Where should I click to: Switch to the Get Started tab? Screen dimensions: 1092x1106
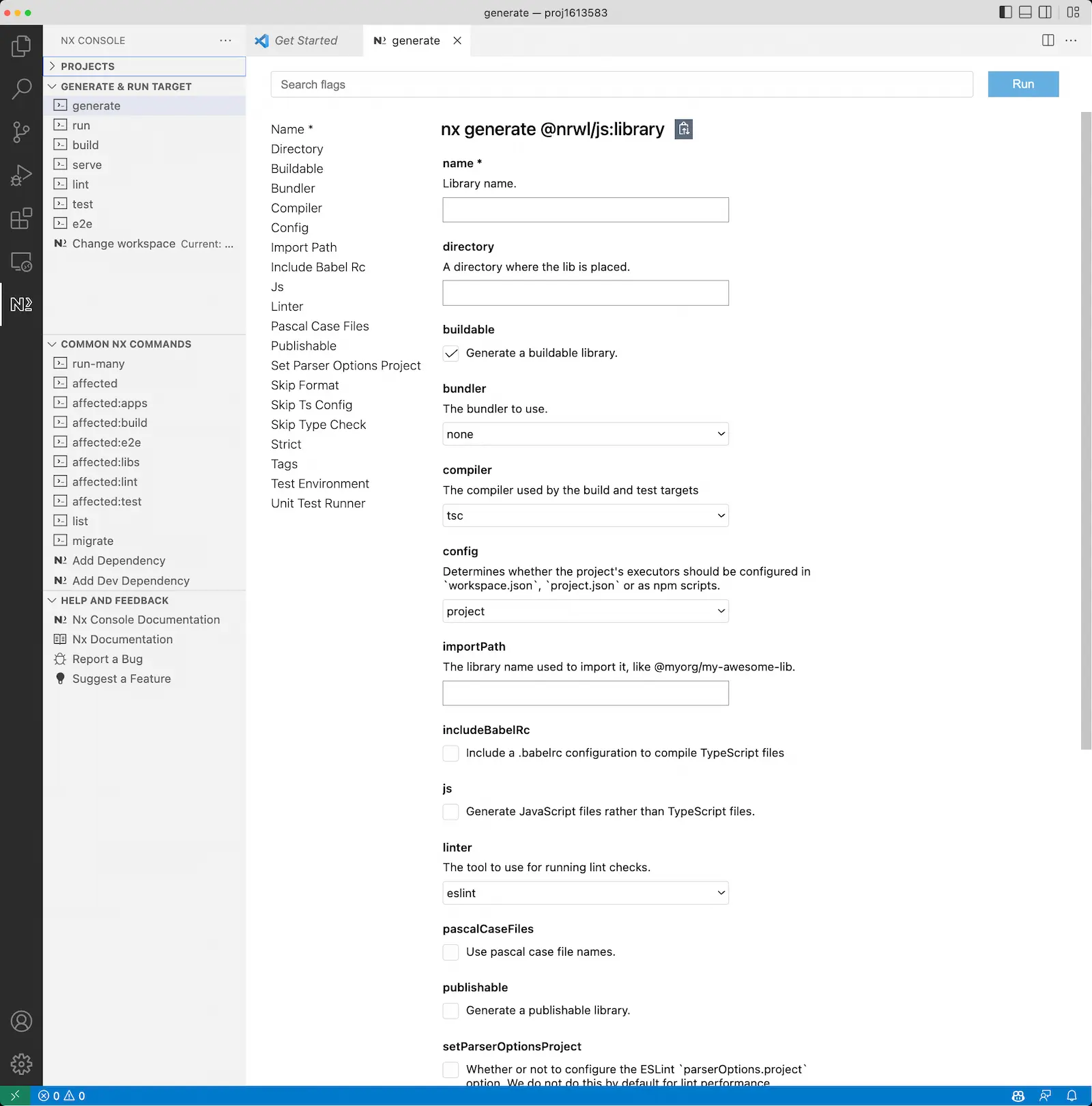305,40
